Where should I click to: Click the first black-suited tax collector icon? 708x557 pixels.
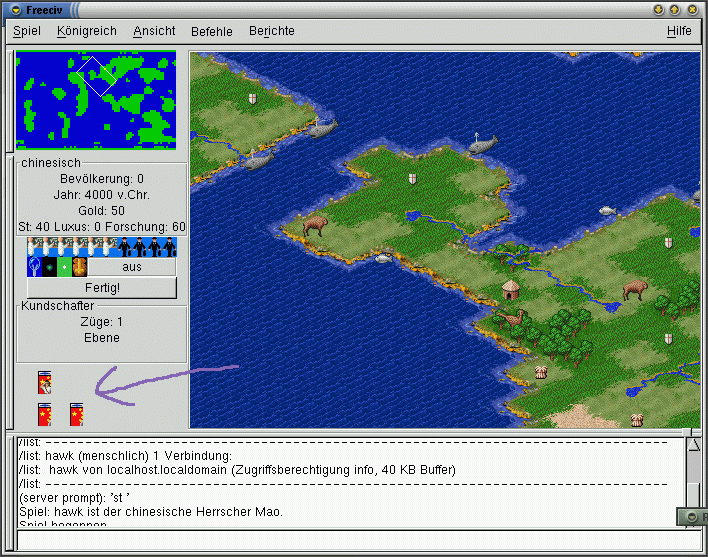pyautogui.click(x=124, y=247)
